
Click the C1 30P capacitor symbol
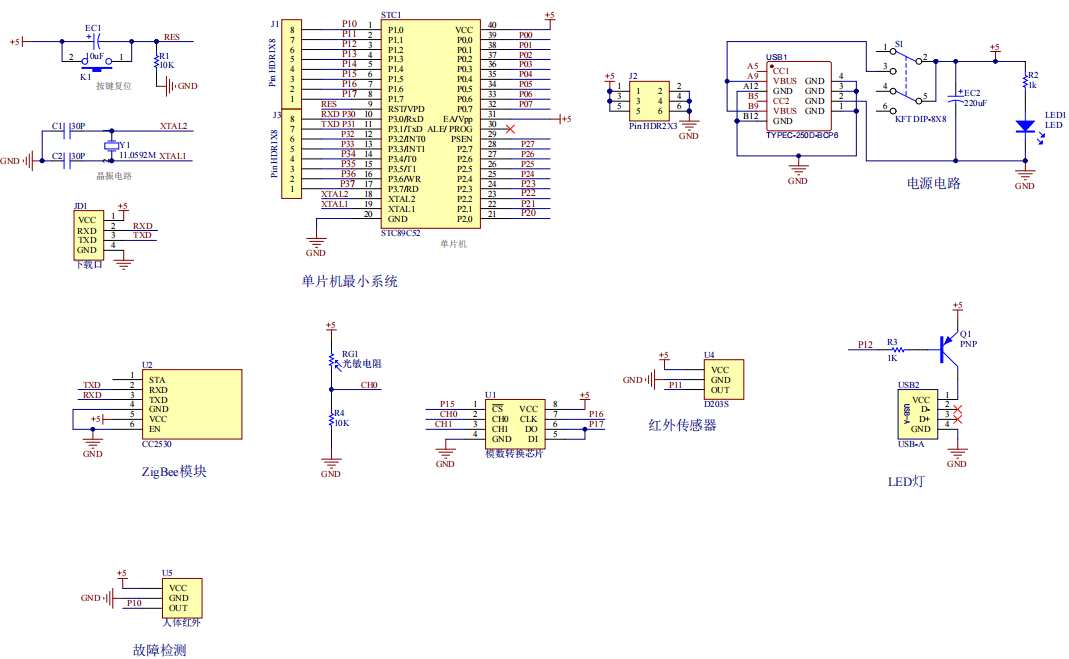[68, 131]
